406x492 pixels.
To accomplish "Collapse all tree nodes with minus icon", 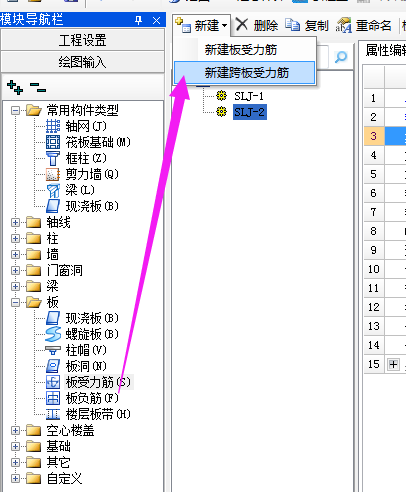I will click(38, 88).
